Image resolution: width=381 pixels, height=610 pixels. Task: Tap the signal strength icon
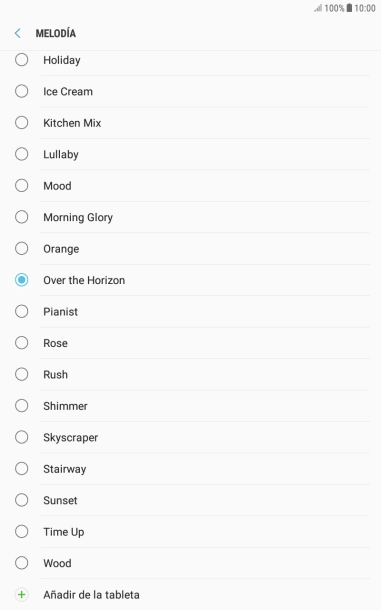(x=318, y=8)
